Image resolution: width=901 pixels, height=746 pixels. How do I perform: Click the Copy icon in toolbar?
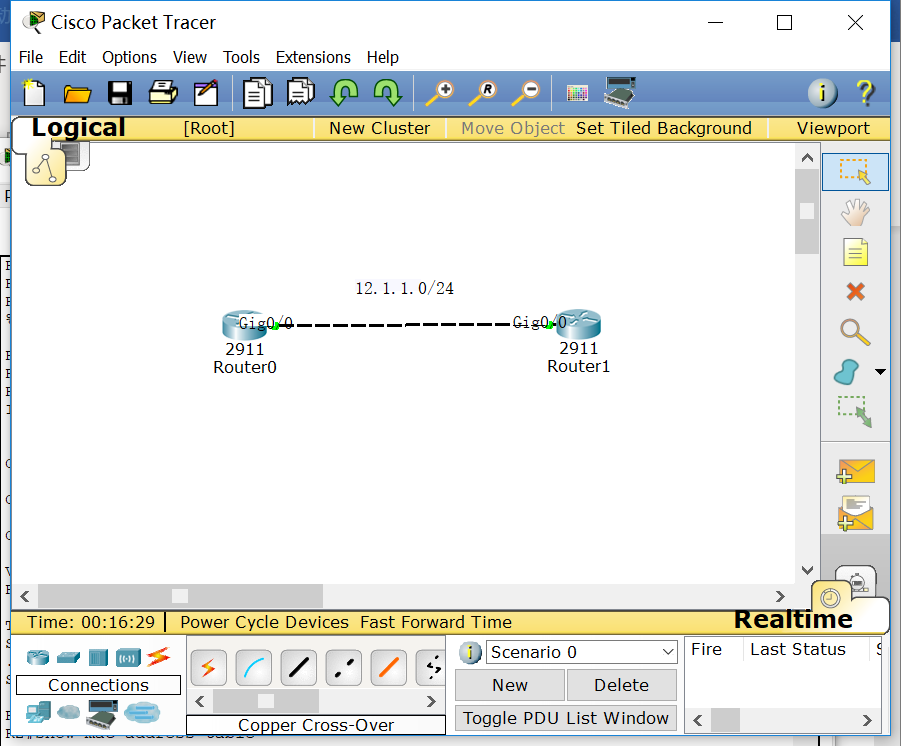coord(257,93)
